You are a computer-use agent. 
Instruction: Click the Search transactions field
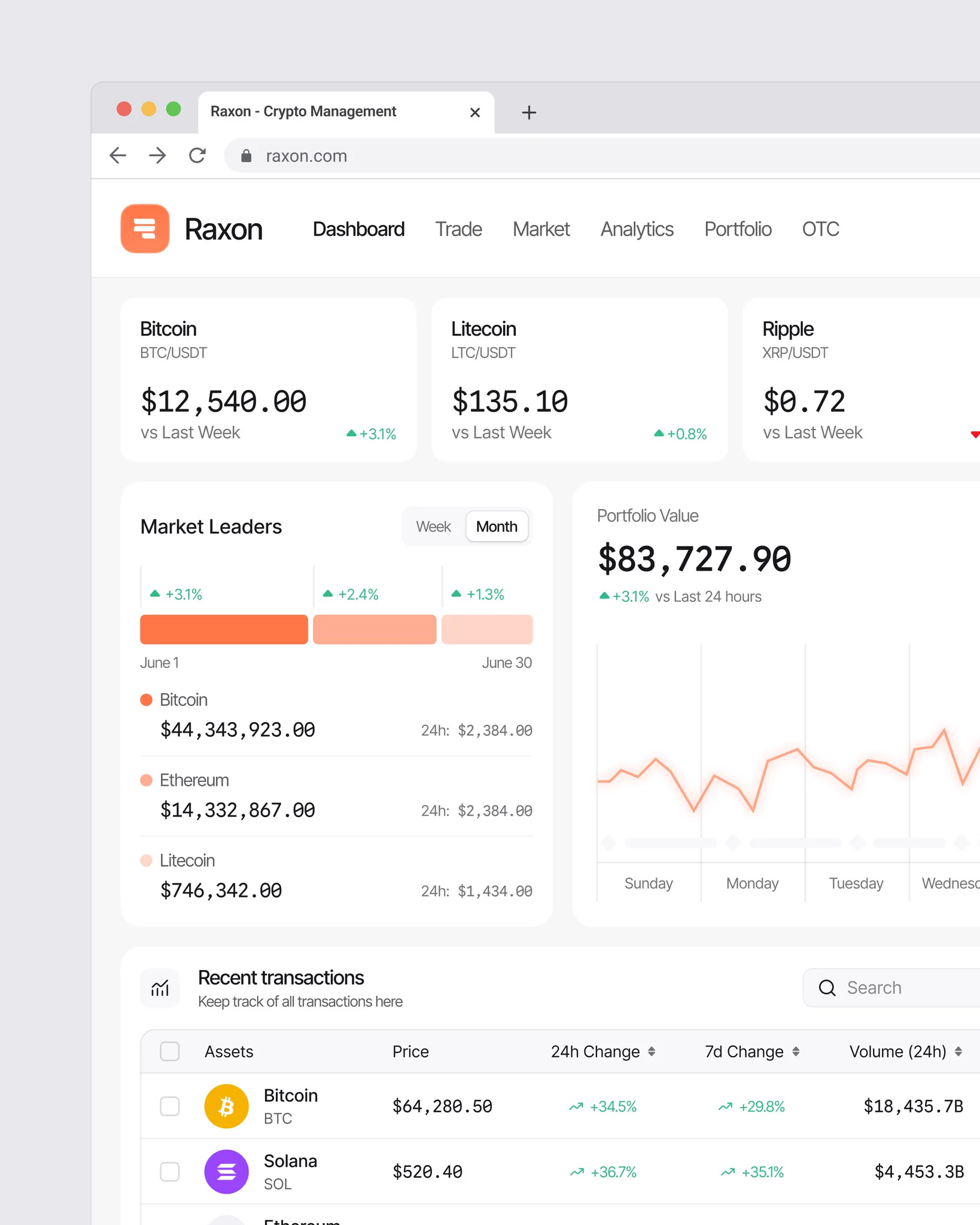coord(891,988)
